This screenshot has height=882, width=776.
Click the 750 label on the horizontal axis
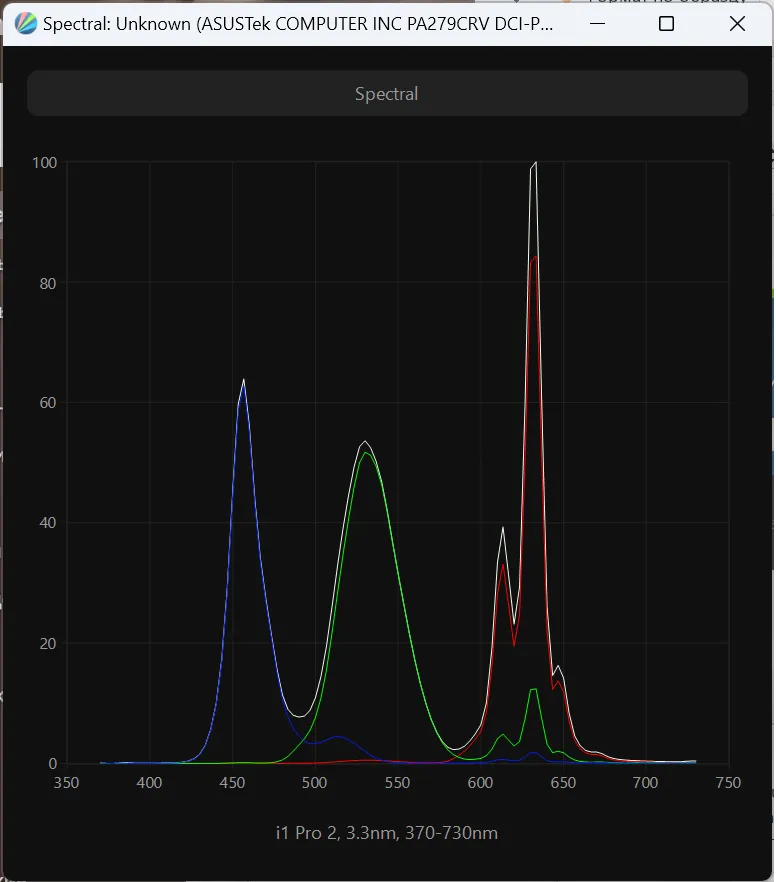coord(728,783)
